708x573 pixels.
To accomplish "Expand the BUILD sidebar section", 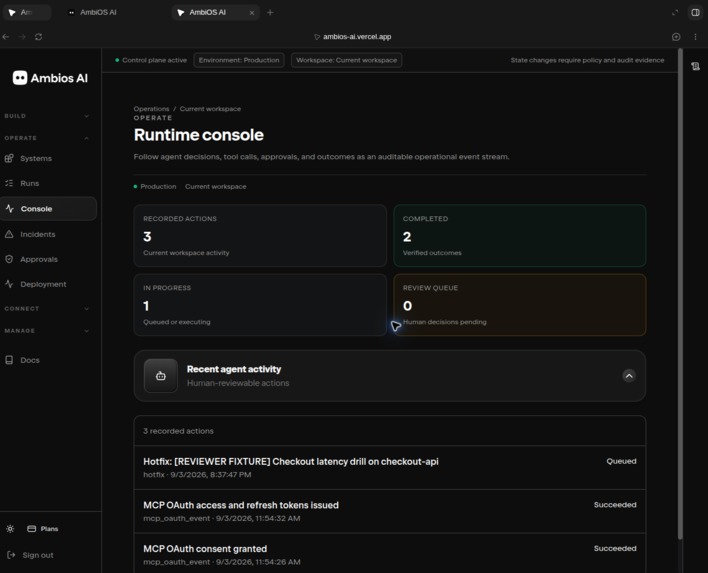I will point(47,116).
